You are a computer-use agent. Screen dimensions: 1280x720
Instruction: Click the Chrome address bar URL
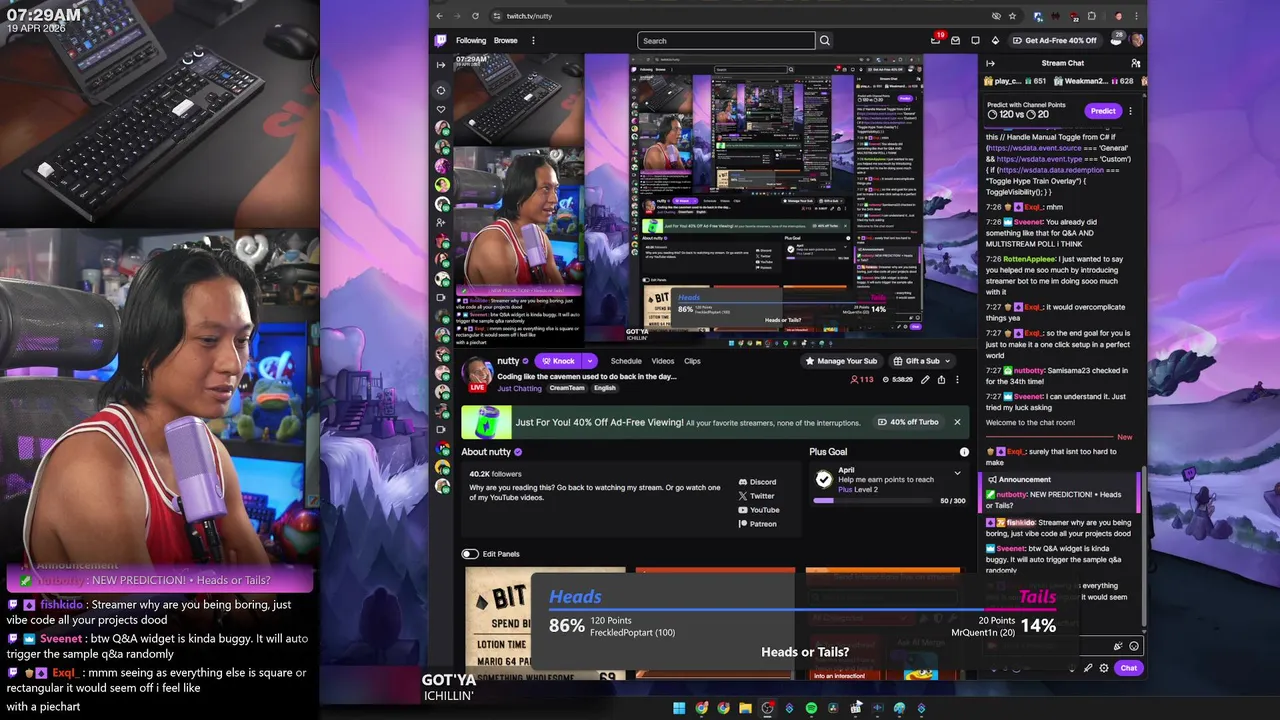click(529, 16)
